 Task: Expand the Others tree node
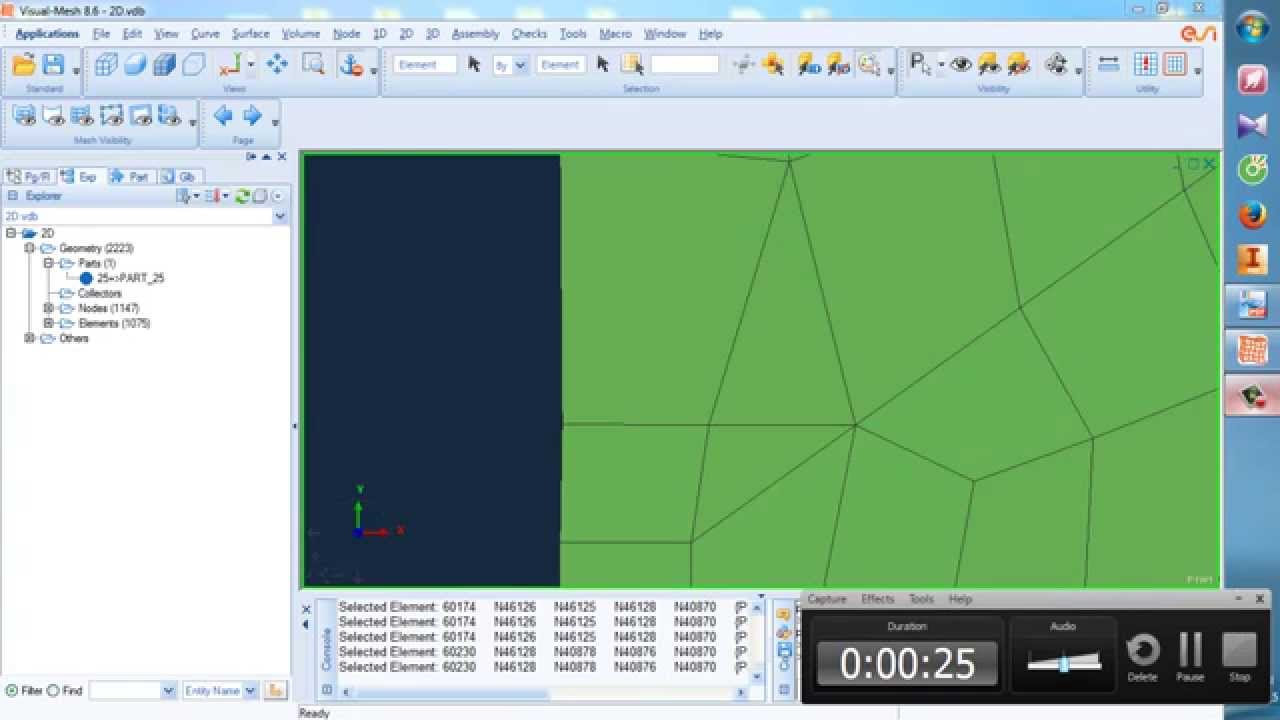30,338
